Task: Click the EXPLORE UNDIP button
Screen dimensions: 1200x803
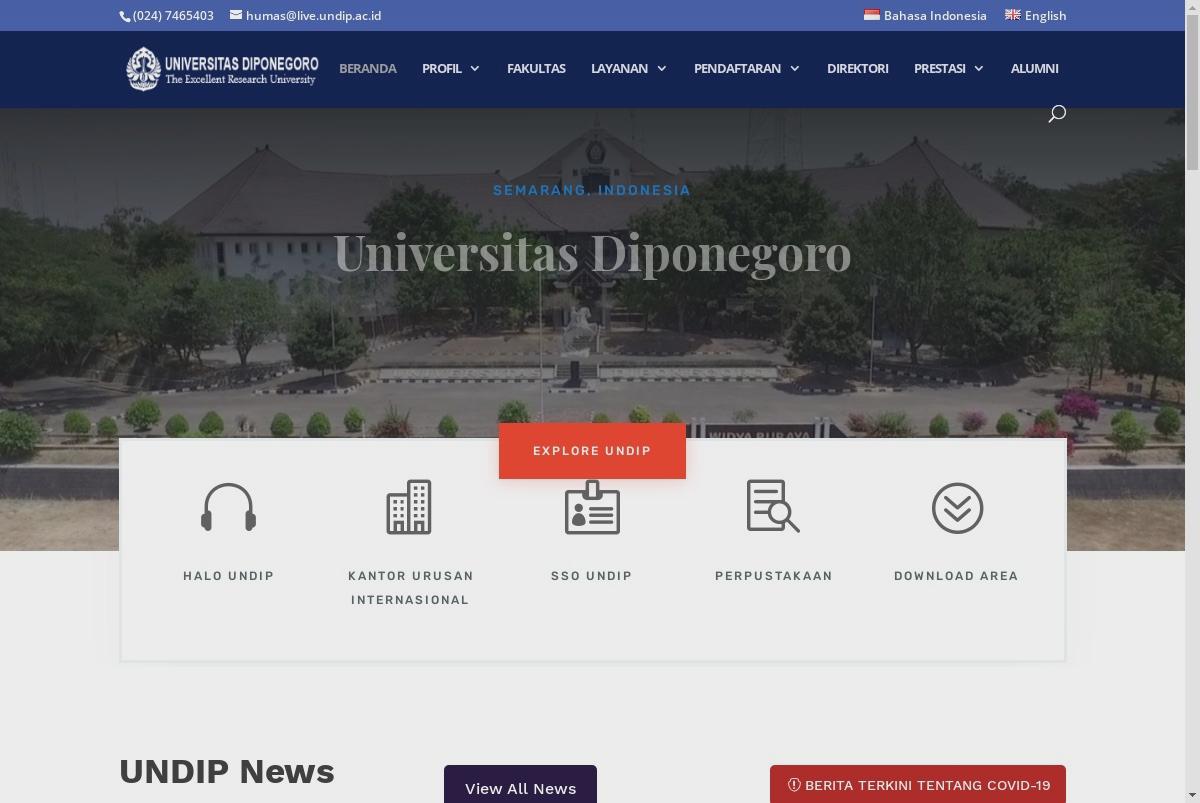Action: (592, 451)
